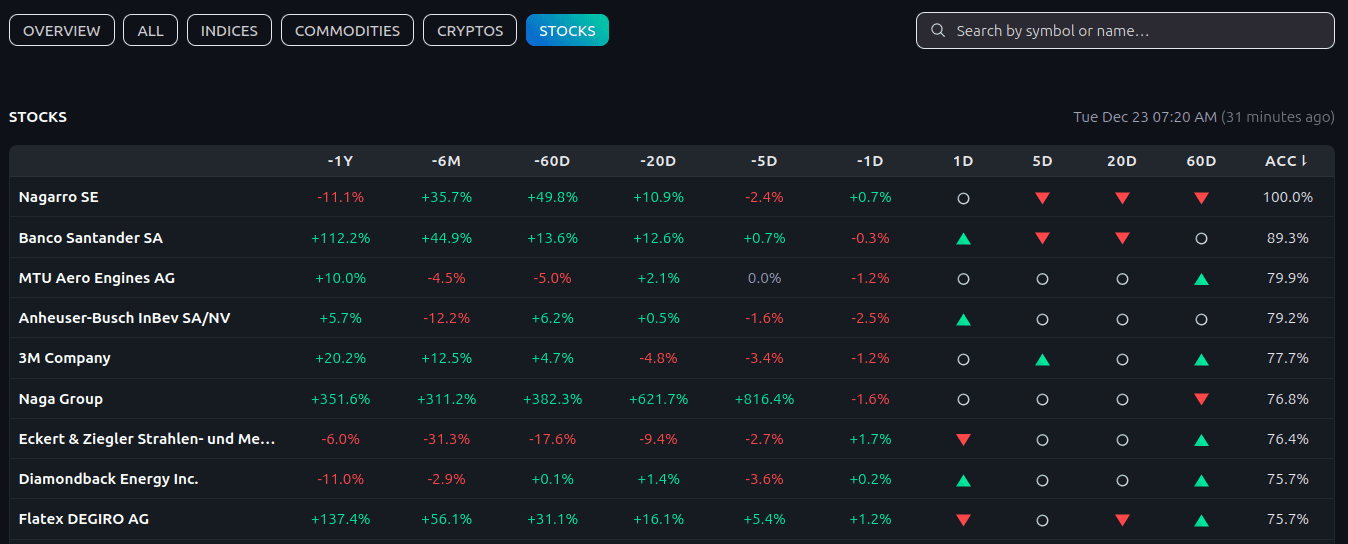The height and width of the screenshot is (544, 1348).
Task: Click Flatex DEGIRO 60D green up arrow
Action: 1201,520
